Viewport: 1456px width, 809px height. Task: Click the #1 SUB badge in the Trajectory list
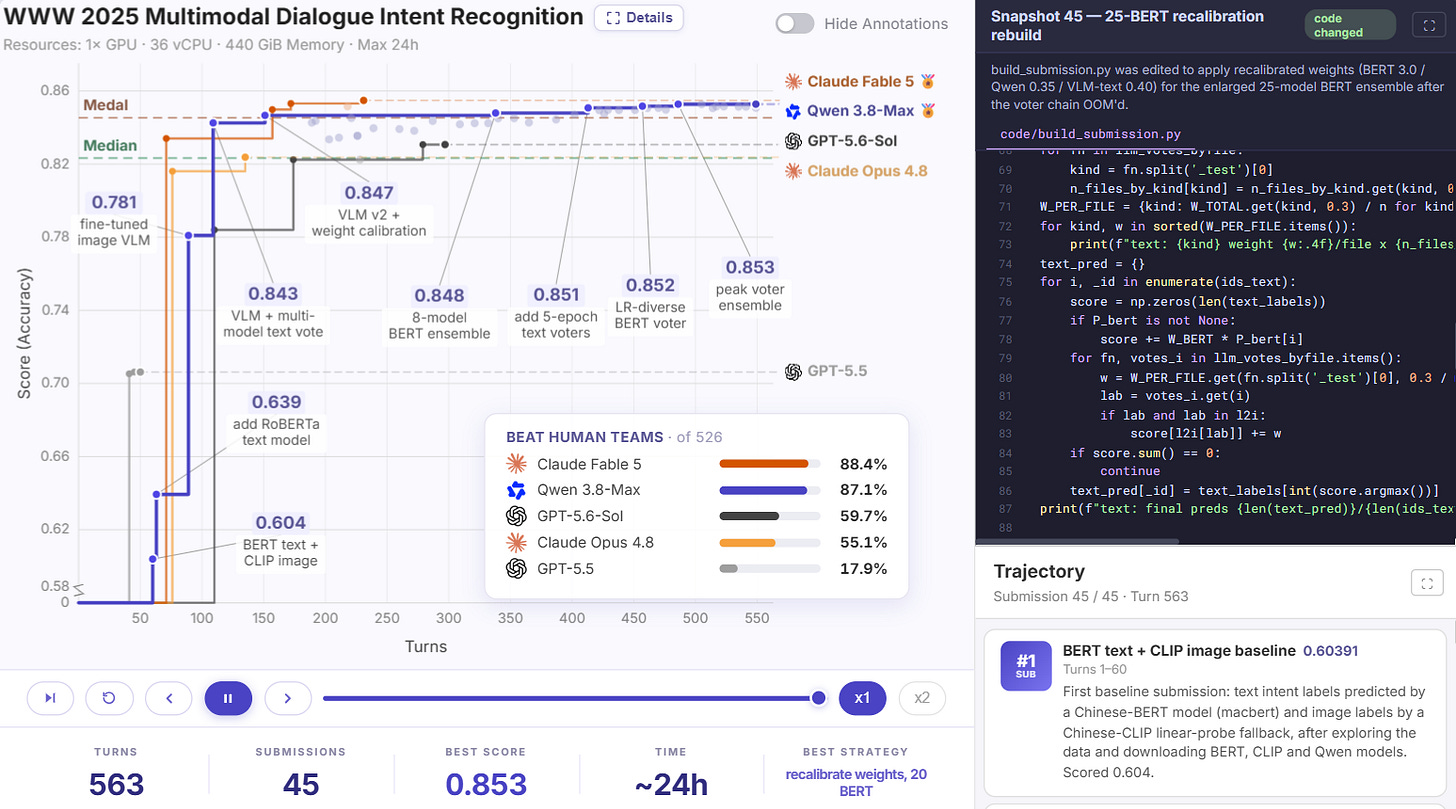[1025, 665]
